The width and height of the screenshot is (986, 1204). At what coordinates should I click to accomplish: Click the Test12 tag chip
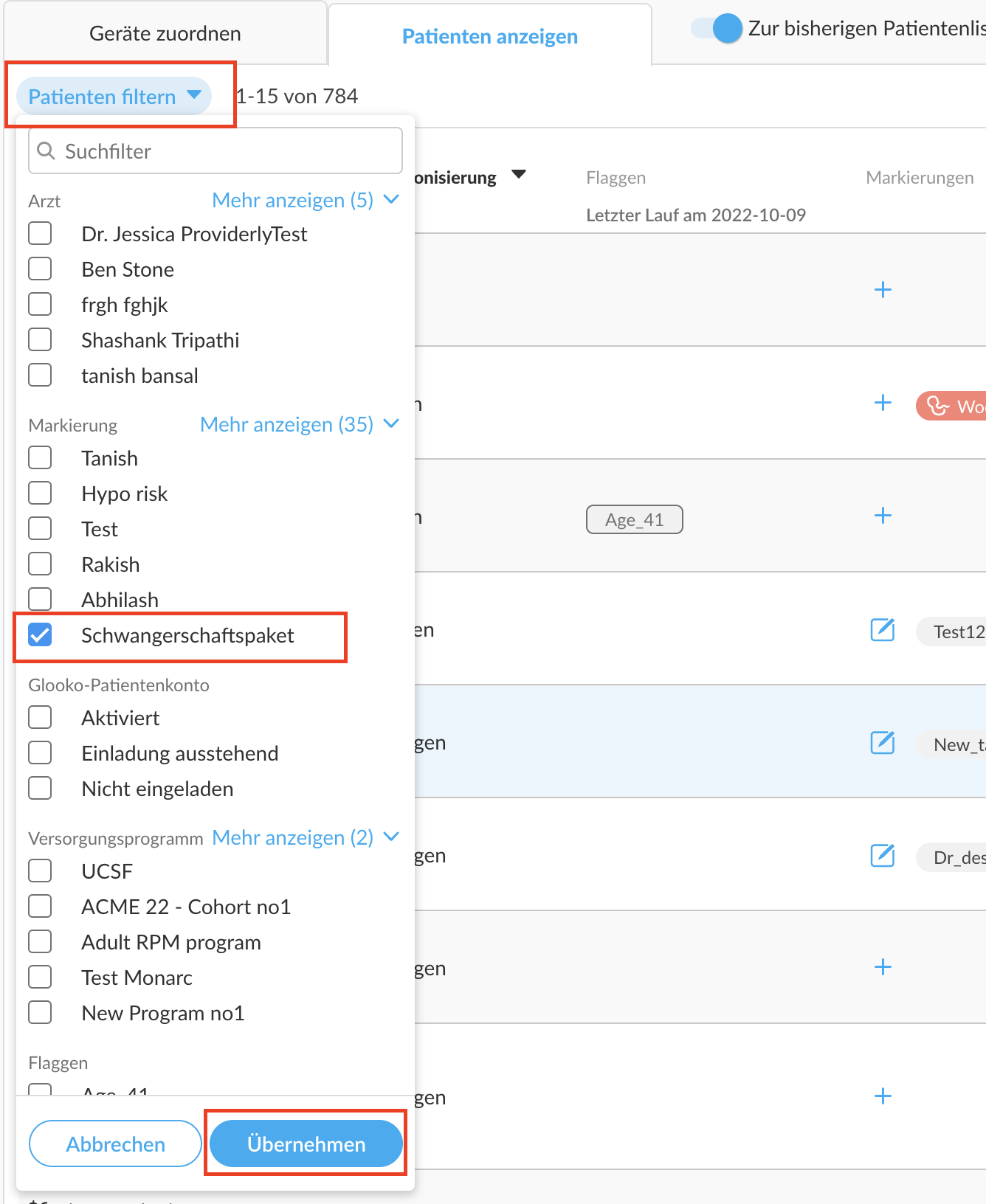[x=951, y=632]
